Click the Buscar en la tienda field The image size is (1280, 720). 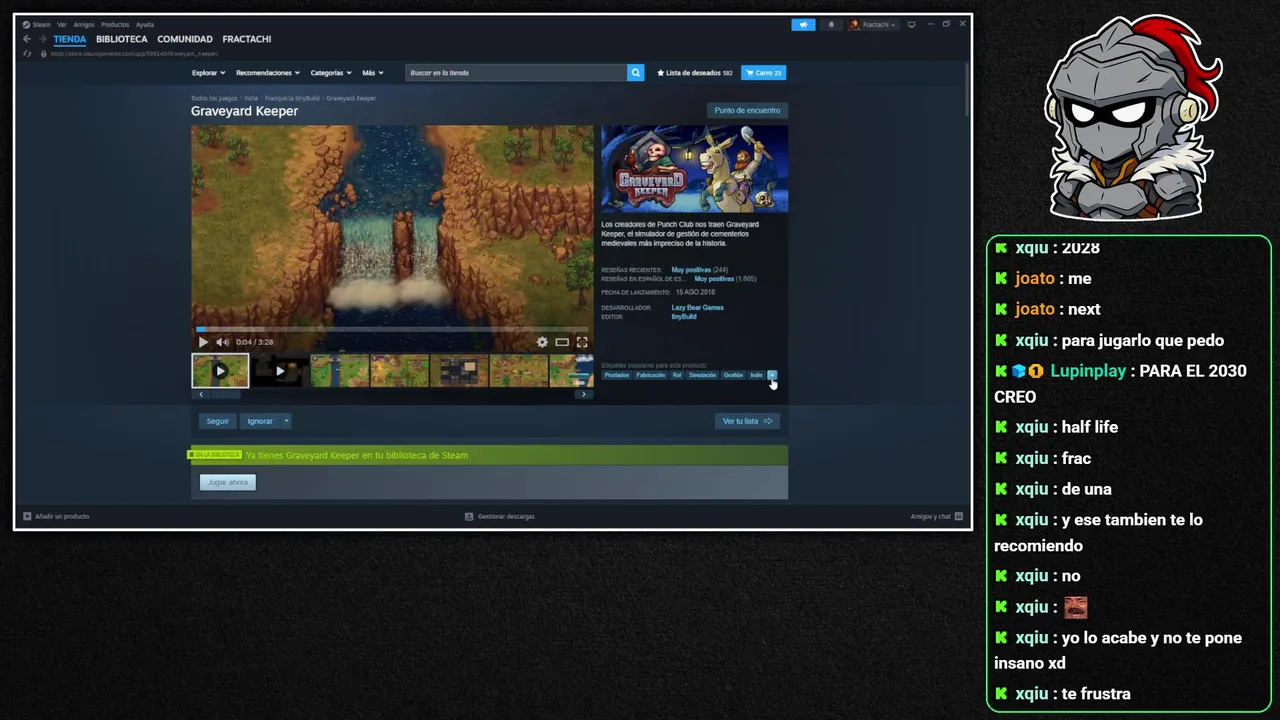pos(516,73)
